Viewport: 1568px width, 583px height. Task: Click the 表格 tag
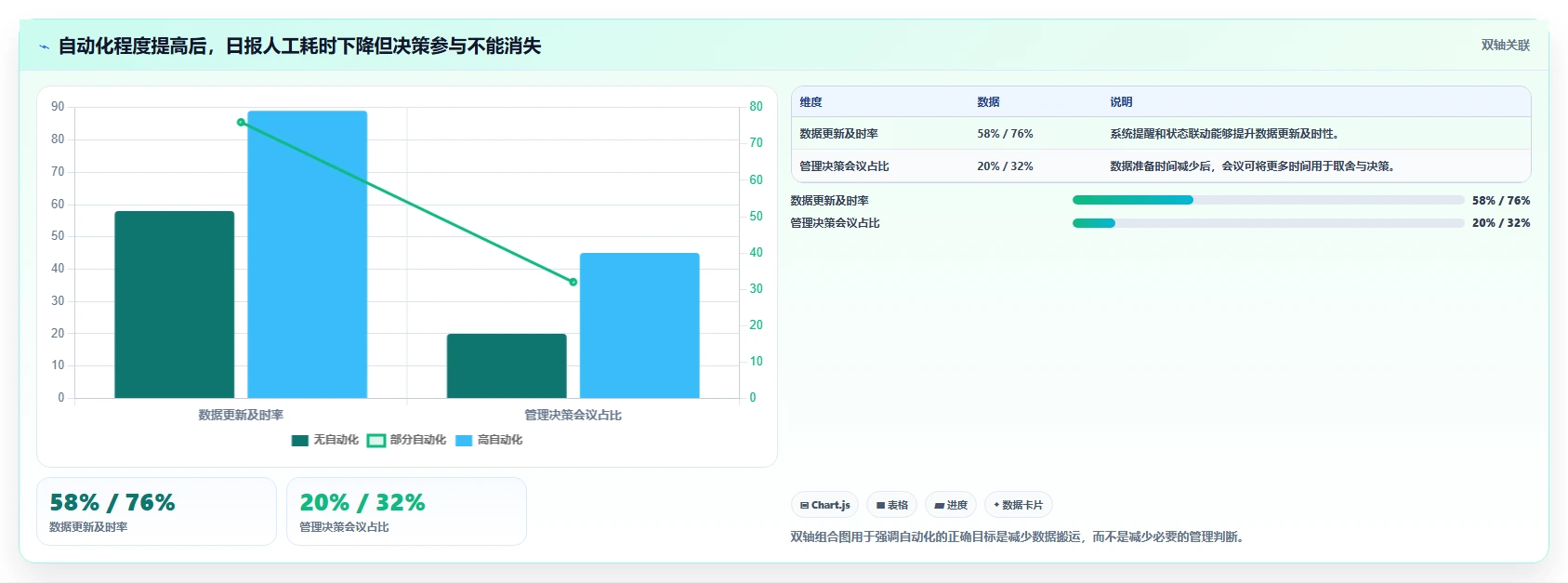click(x=891, y=505)
